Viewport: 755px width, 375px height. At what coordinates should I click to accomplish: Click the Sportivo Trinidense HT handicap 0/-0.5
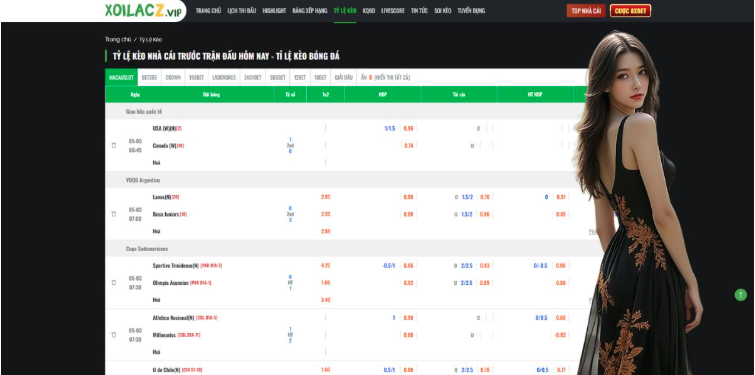click(x=540, y=265)
